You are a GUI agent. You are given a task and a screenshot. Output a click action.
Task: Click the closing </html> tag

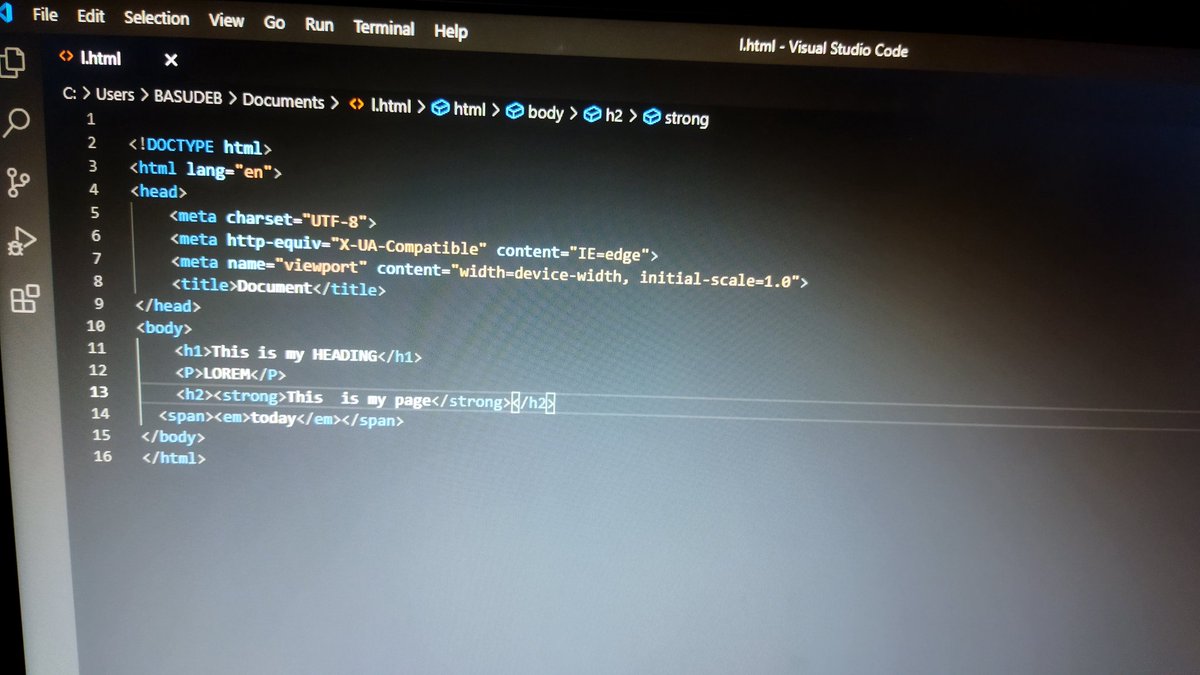pyautogui.click(x=175, y=458)
